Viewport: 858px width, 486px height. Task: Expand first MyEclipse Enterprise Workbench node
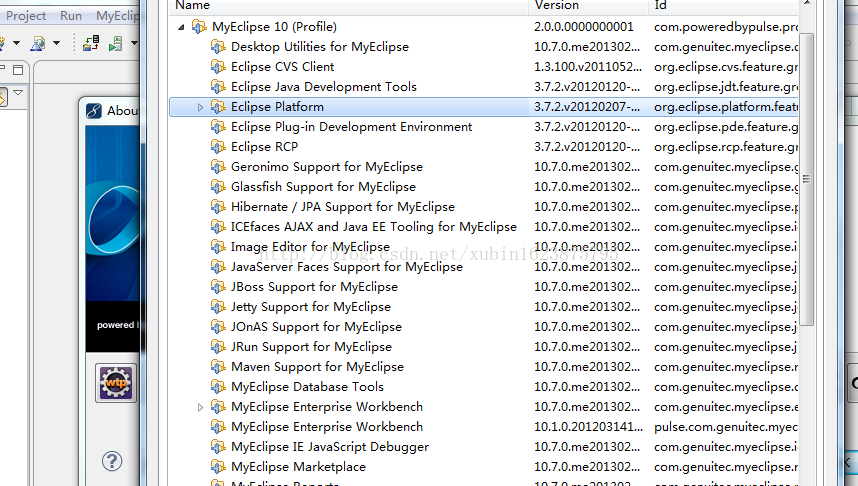point(200,407)
